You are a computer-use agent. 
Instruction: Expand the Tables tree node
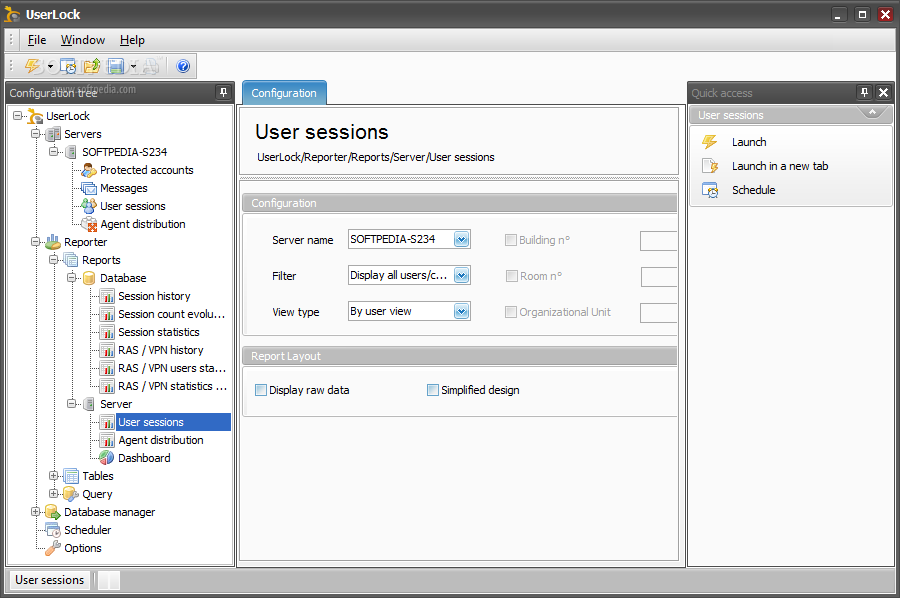(x=53, y=476)
